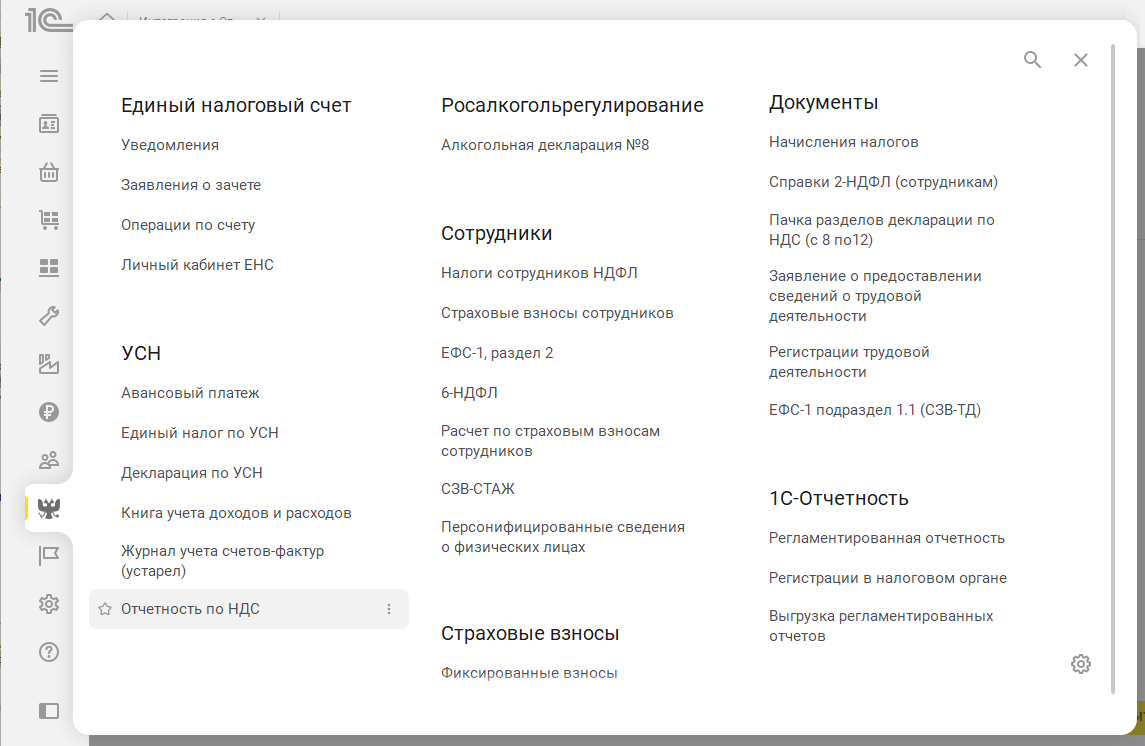Click the search magnifier icon in menu

[x=1032, y=60]
